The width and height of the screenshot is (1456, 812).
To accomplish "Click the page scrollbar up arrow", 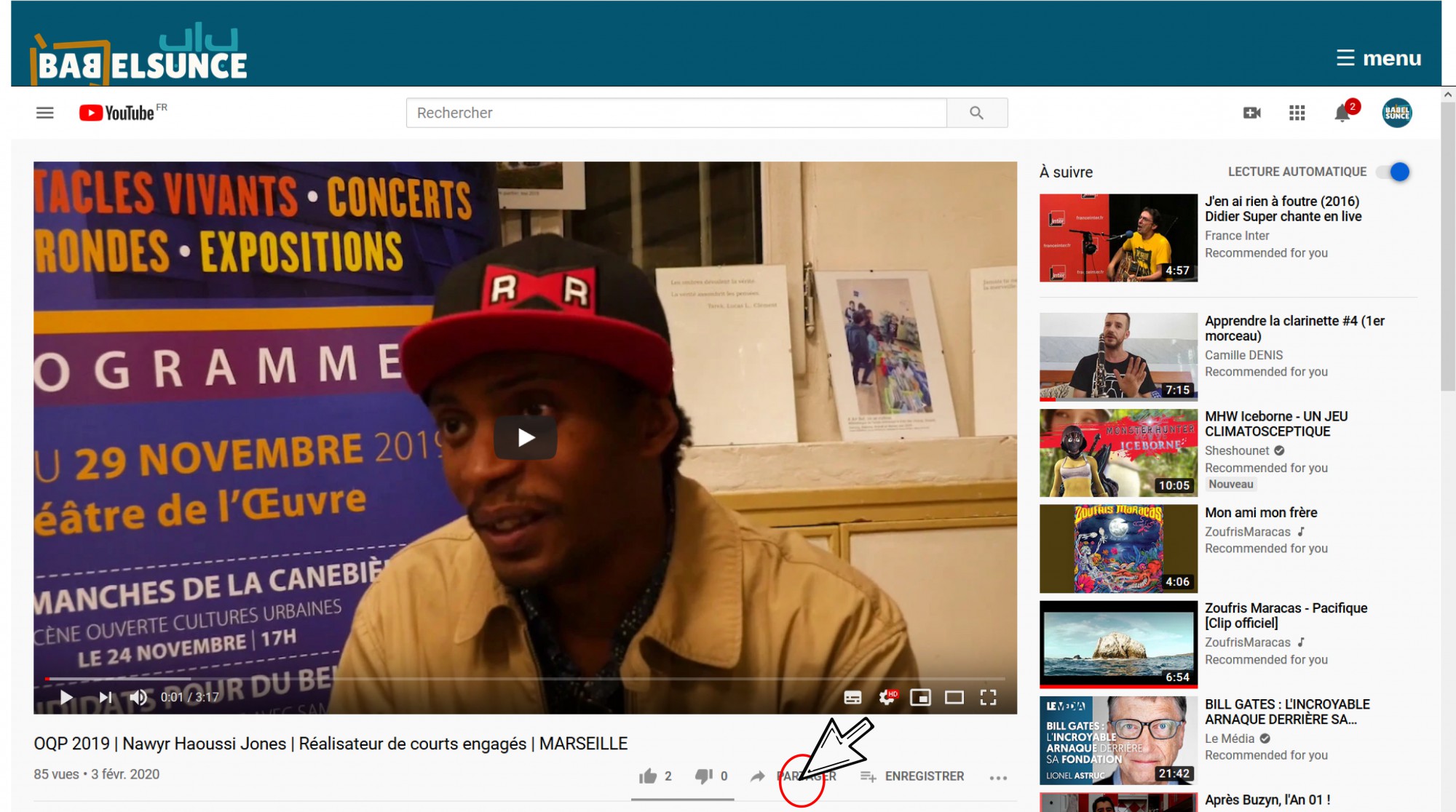I will 1448,95.
